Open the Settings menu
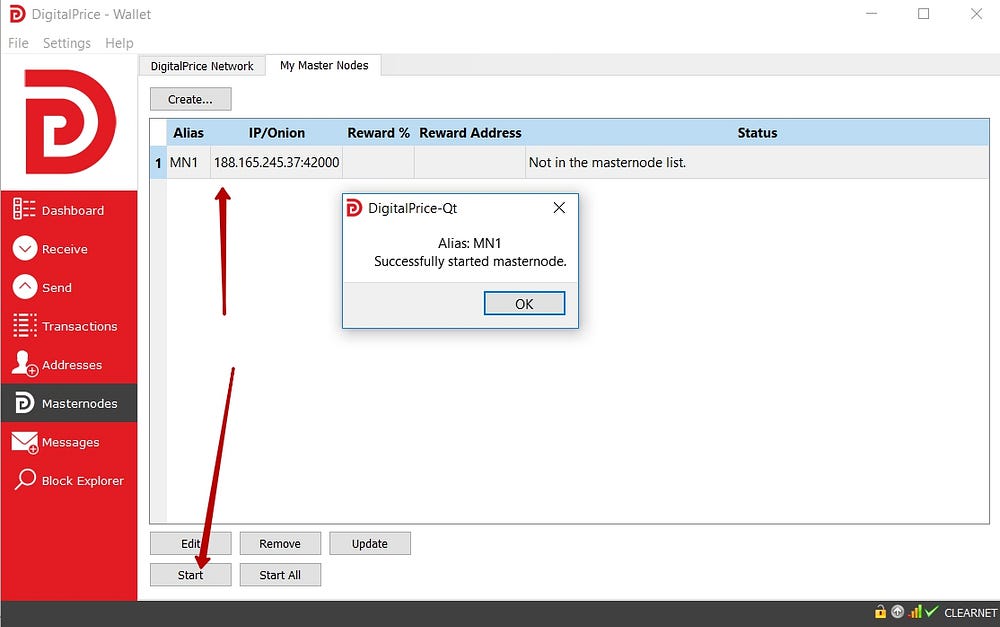Screen dimensions: 1000x627 (x=67, y=43)
